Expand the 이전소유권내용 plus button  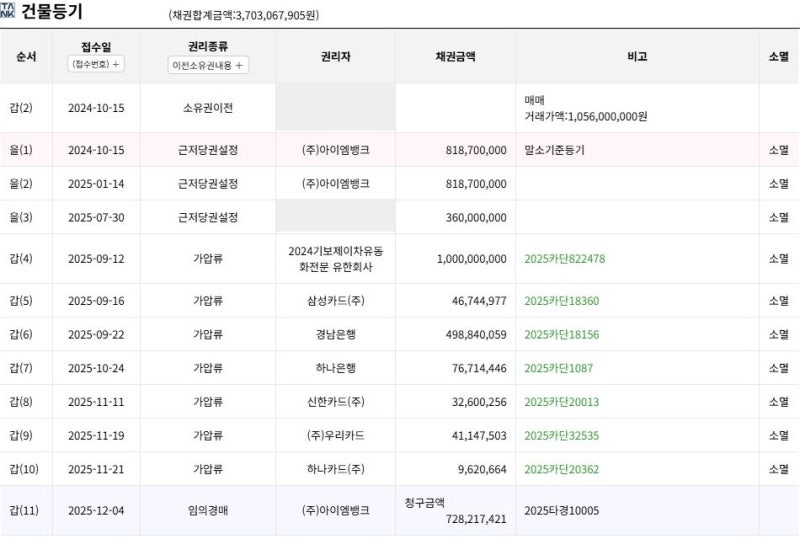[208, 65]
